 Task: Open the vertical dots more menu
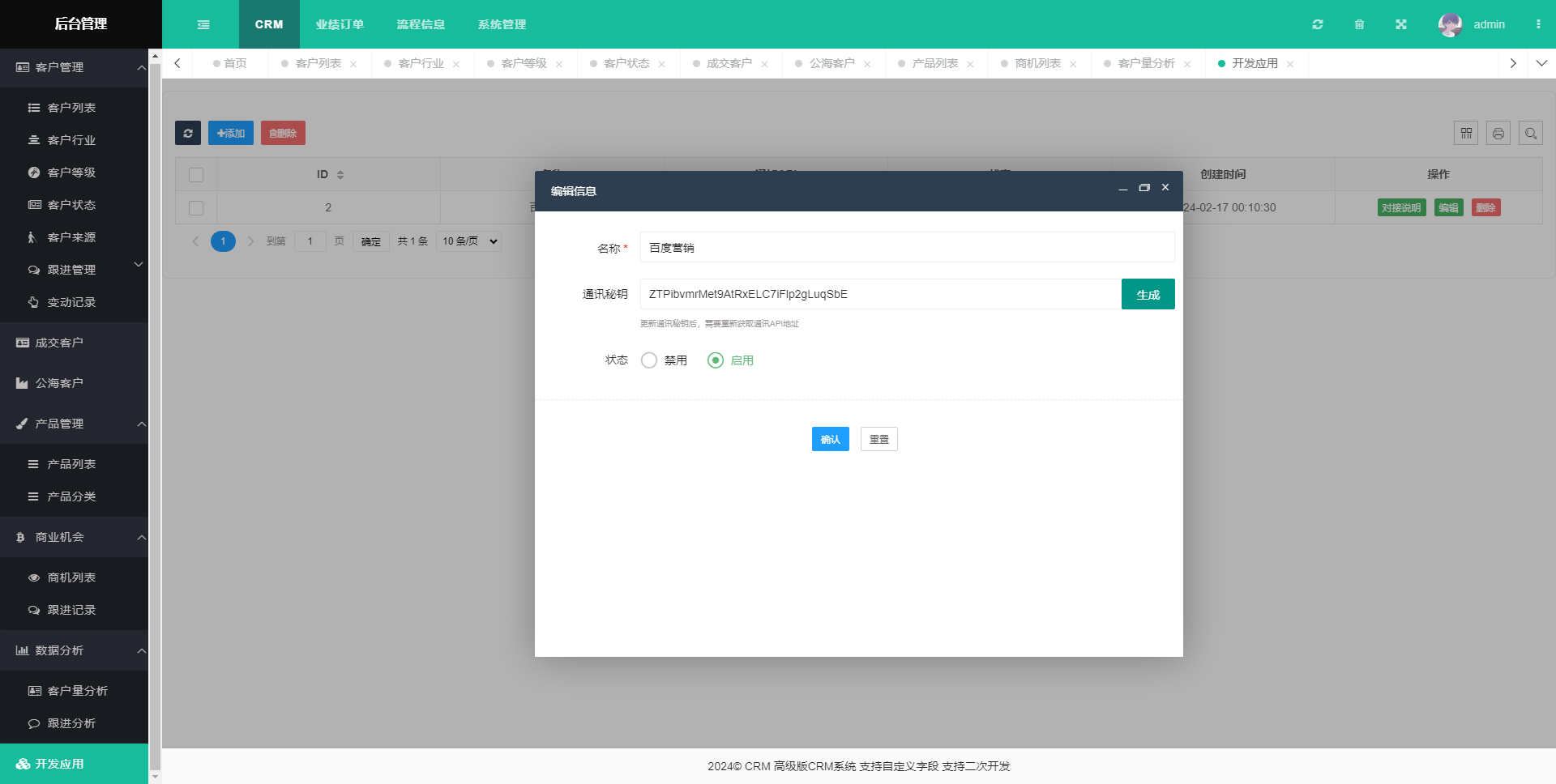[1538, 24]
